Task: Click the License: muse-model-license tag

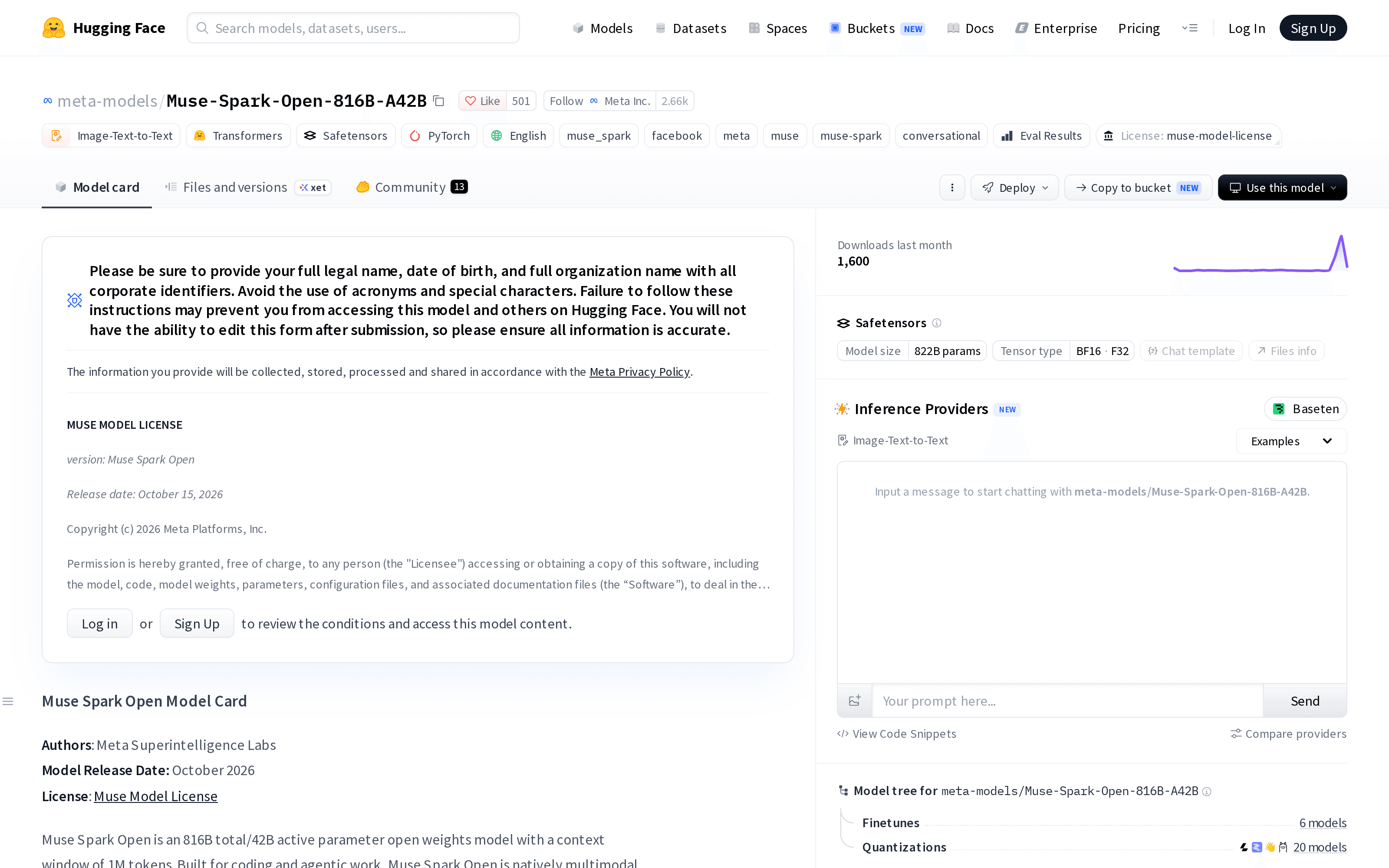Action: 1189,135
